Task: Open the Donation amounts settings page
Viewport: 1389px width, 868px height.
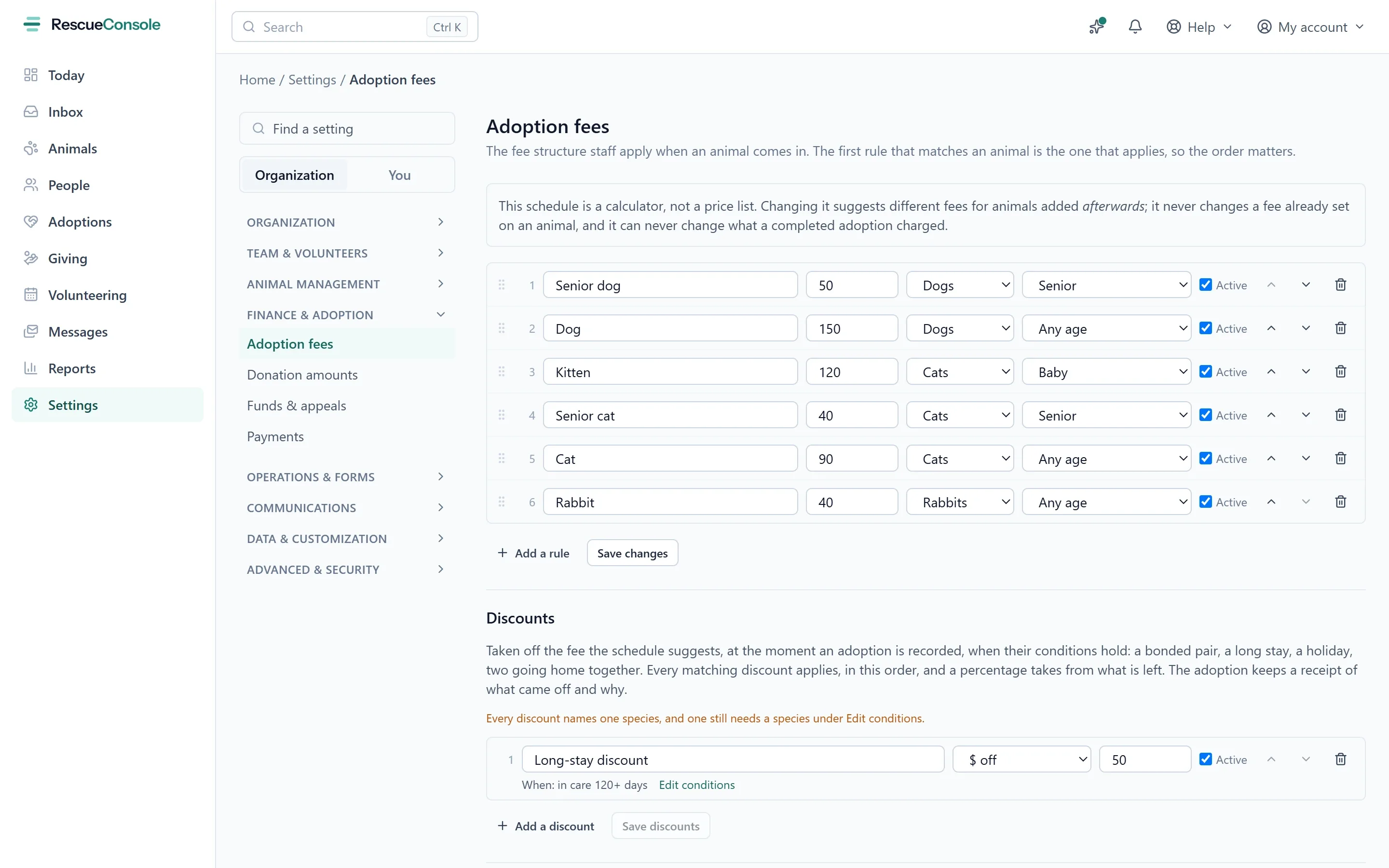Action: [347, 375]
